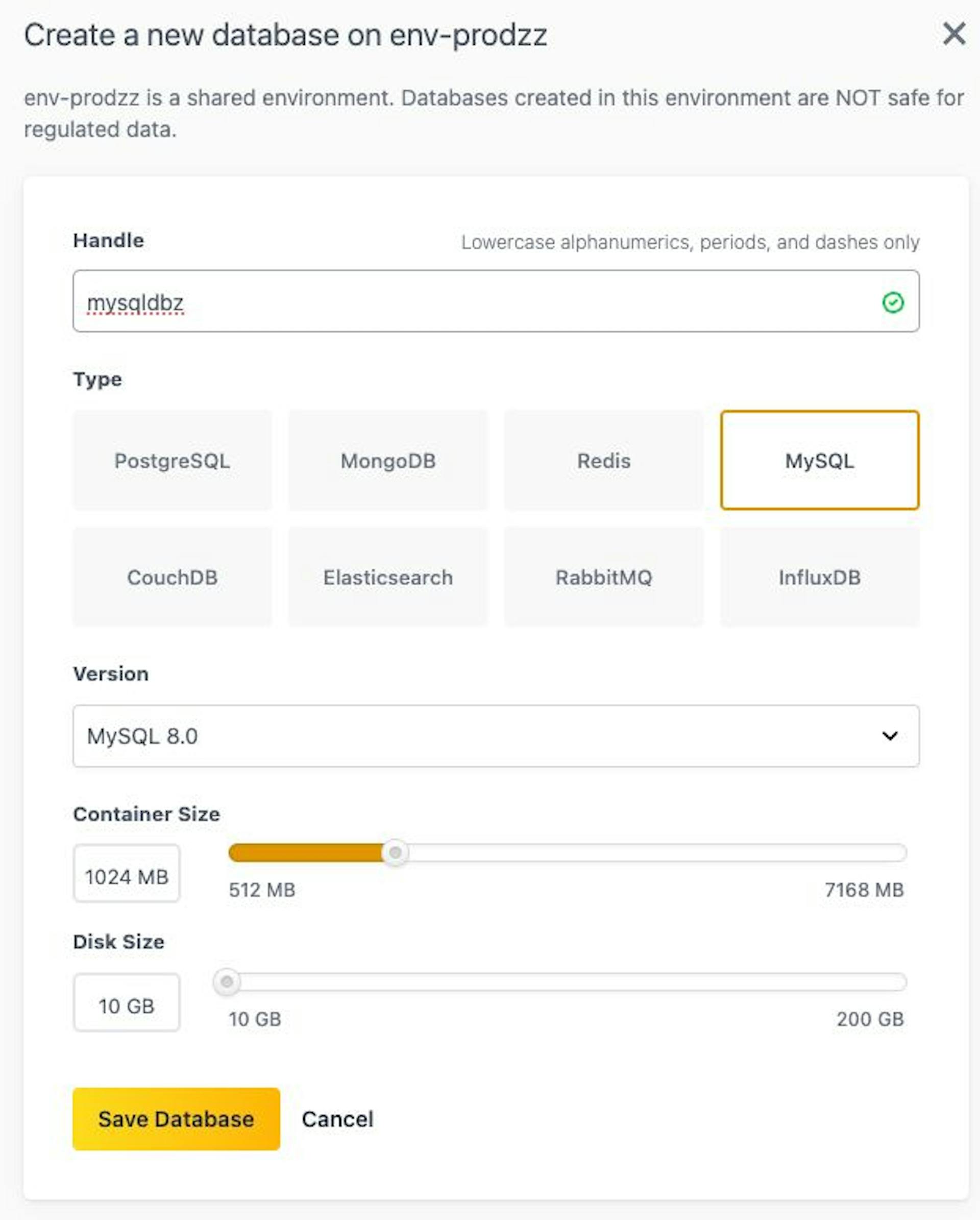The height and width of the screenshot is (1220, 980).
Task: Click the Save Database button
Action: click(x=177, y=1119)
